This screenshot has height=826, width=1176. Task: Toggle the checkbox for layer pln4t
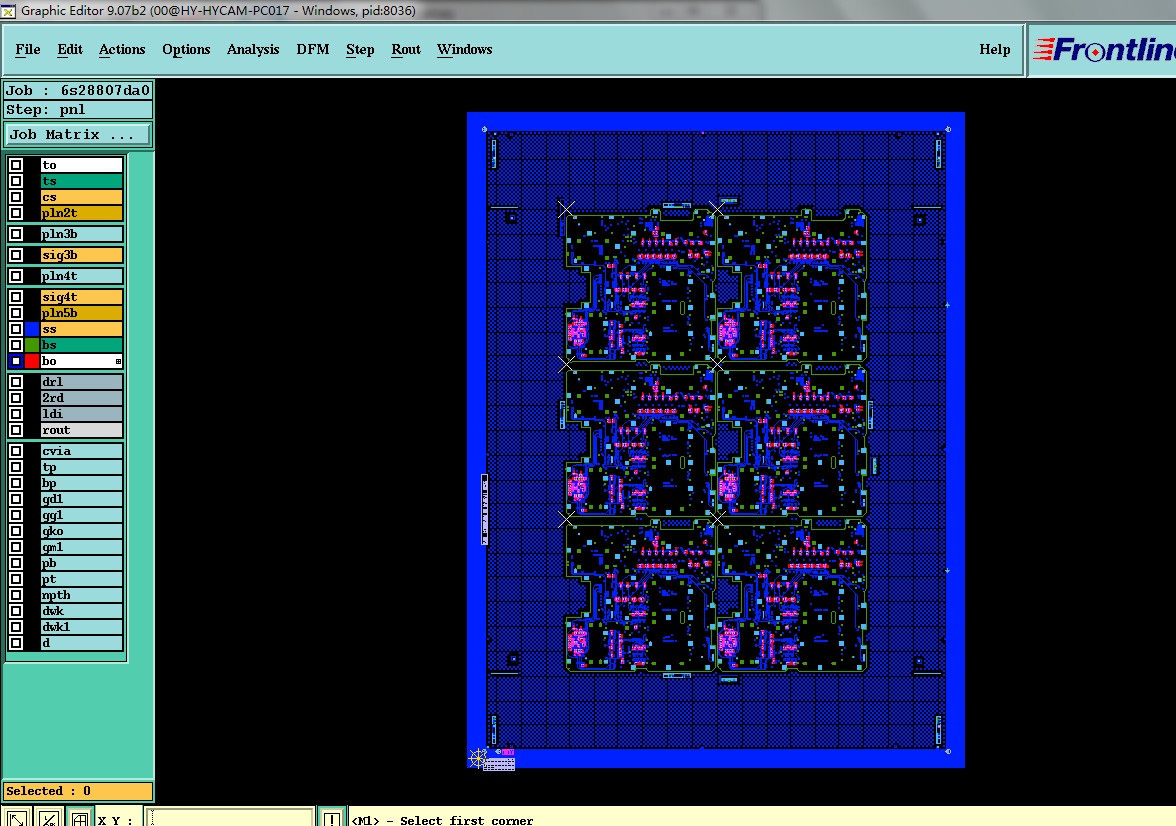click(16, 276)
